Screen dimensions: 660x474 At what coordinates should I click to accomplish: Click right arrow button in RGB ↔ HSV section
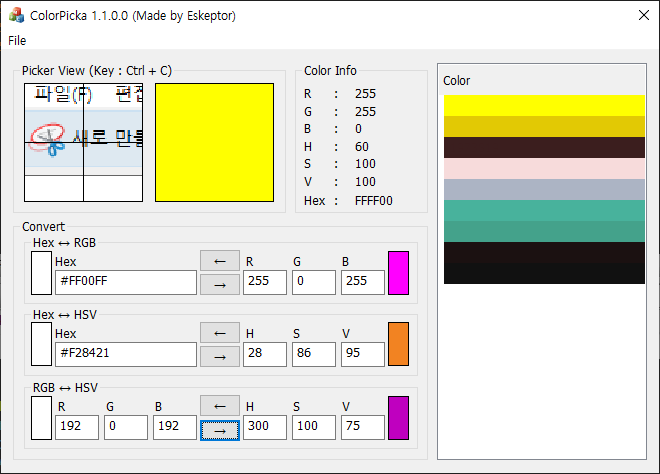coord(220,430)
